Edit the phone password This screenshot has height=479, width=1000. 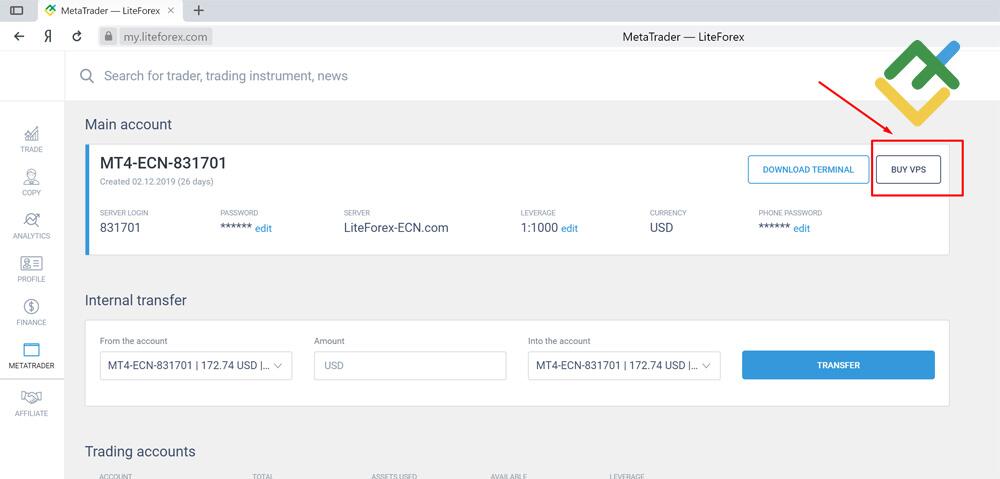pyautogui.click(x=802, y=228)
